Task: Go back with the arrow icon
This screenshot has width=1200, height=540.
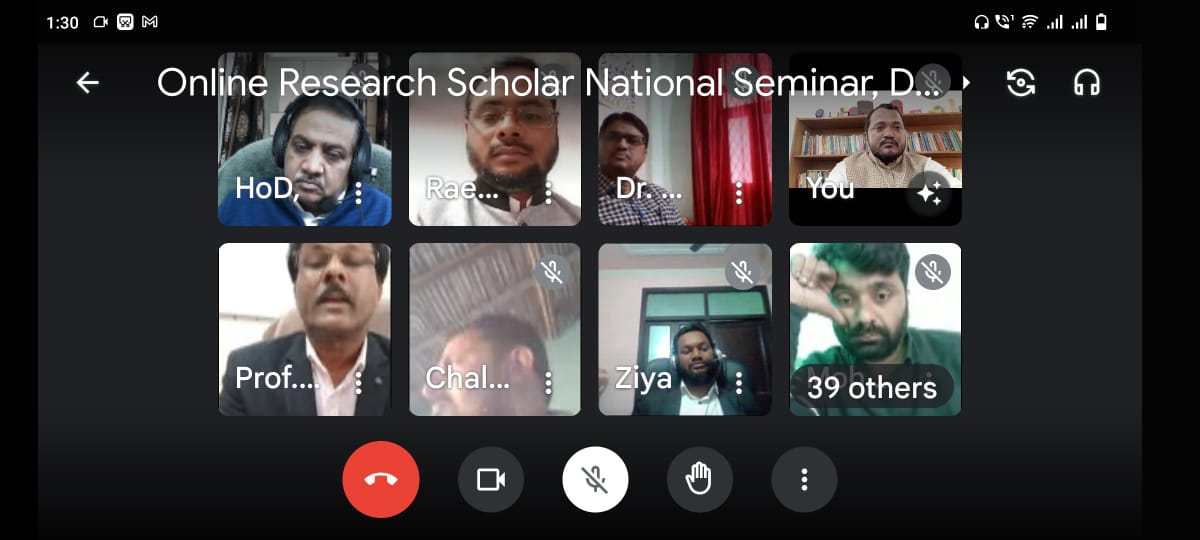Action: (88, 83)
